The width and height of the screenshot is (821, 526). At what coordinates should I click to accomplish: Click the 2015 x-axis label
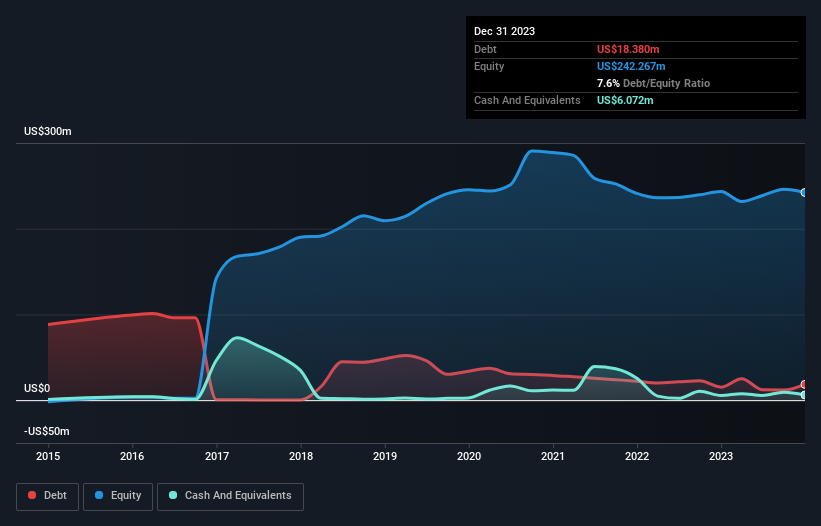tap(48, 456)
